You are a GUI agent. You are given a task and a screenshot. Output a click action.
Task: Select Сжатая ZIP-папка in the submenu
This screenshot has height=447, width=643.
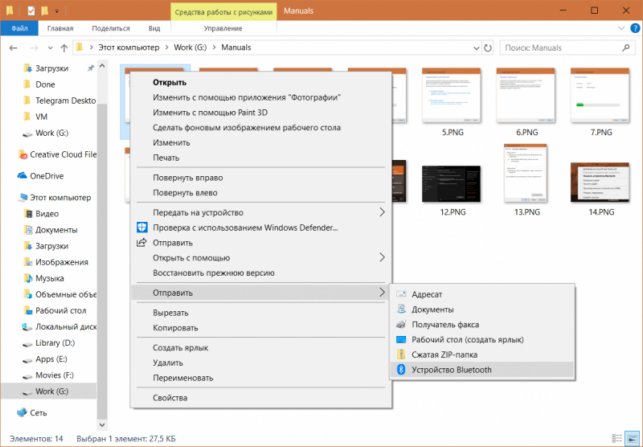[x=482, y=354]
